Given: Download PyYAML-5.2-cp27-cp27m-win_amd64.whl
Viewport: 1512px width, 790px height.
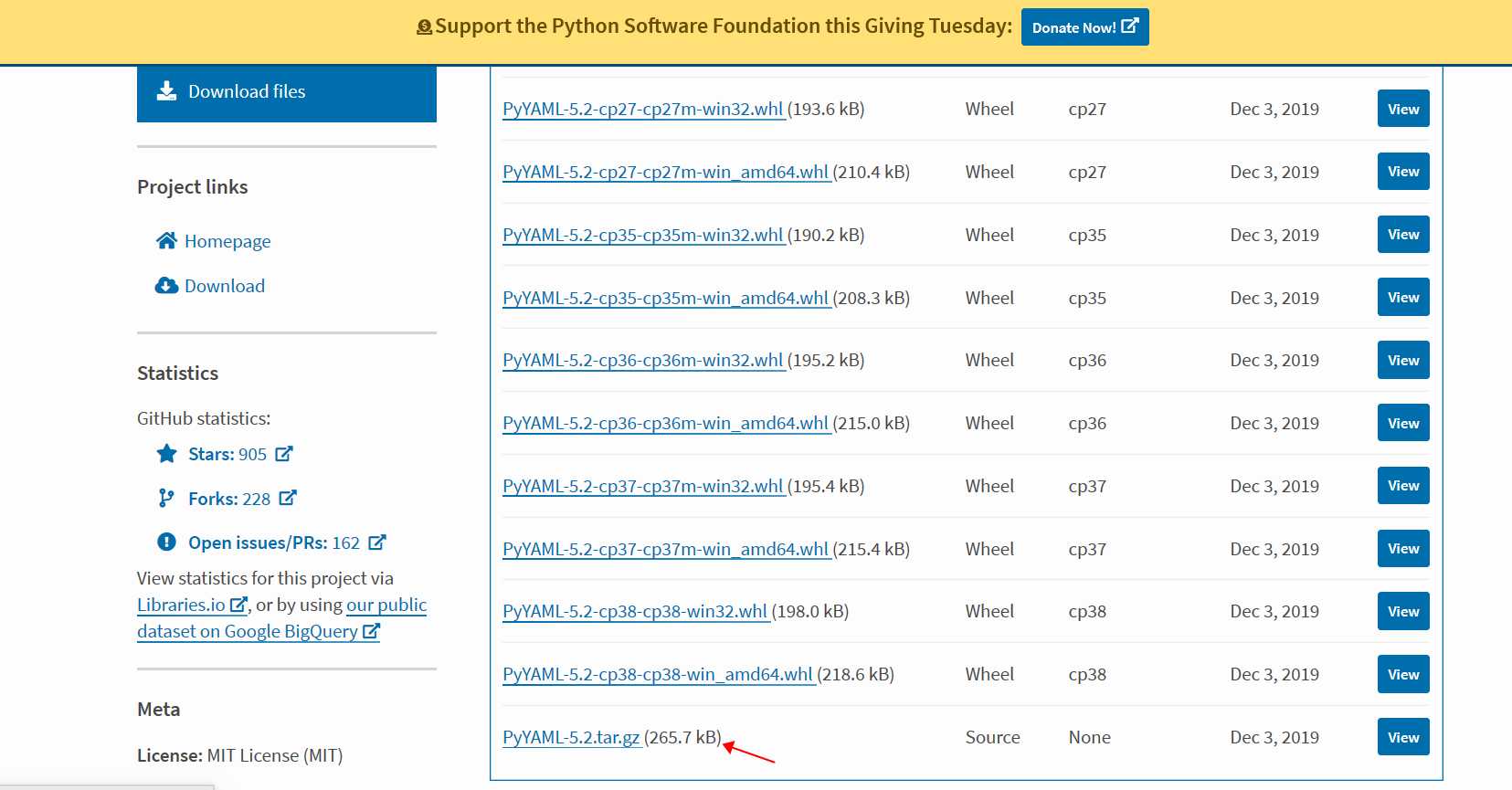Looking at the screenshot, I should (x=665, y=172).
